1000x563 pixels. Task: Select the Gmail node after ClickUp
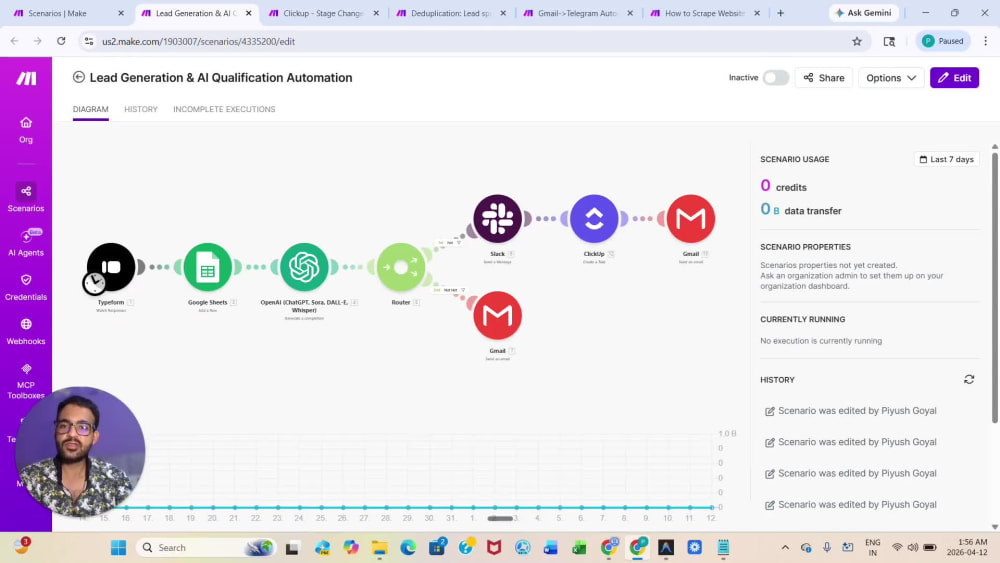pyautogui.click(x=691, y=219)
